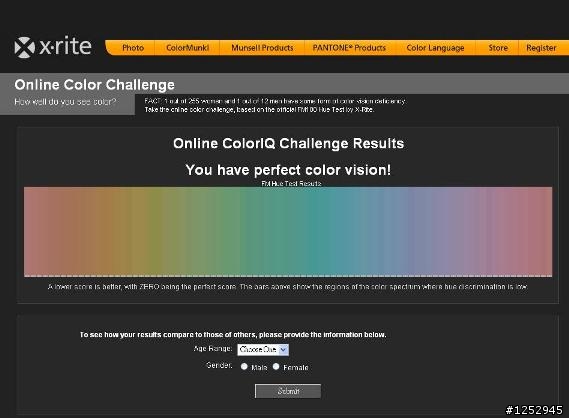
Task: Click 'How well do you see color?' text
Action: tap(65, 102)
